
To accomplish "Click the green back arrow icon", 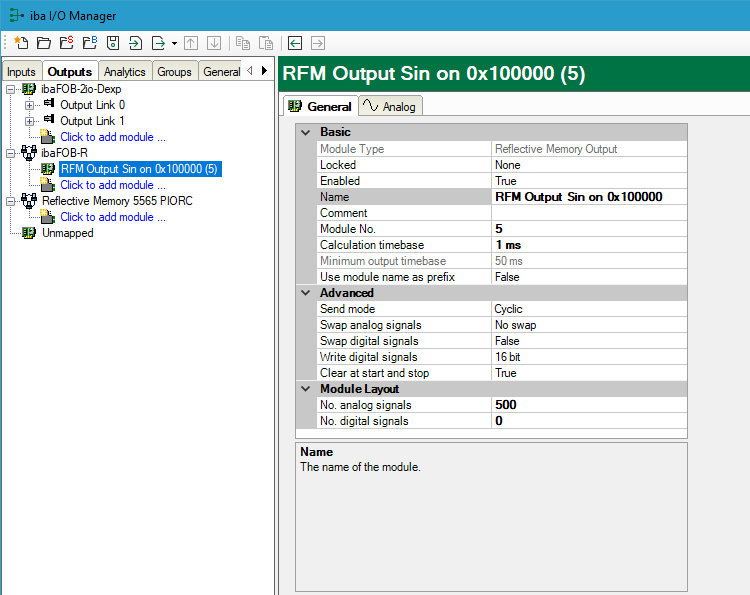I will tap(295, 43).
